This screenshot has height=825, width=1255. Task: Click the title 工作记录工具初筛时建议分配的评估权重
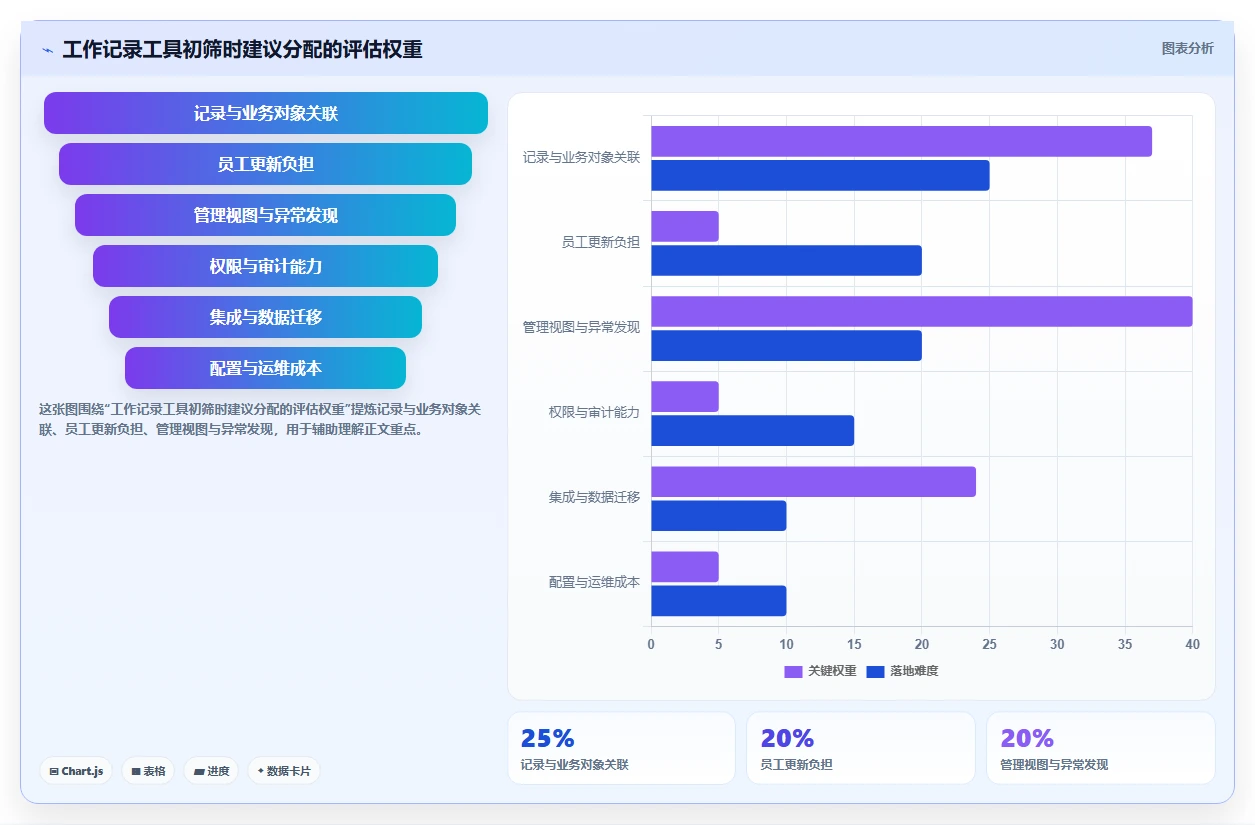[243, 49]
